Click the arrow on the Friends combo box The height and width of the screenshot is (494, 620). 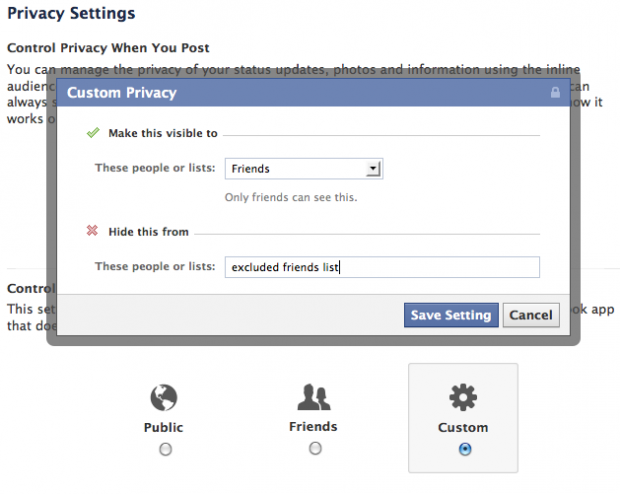point(373,169)
